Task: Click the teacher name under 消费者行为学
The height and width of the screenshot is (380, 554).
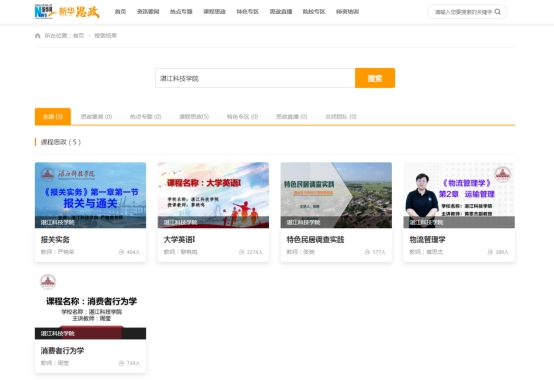Action: 63,363
